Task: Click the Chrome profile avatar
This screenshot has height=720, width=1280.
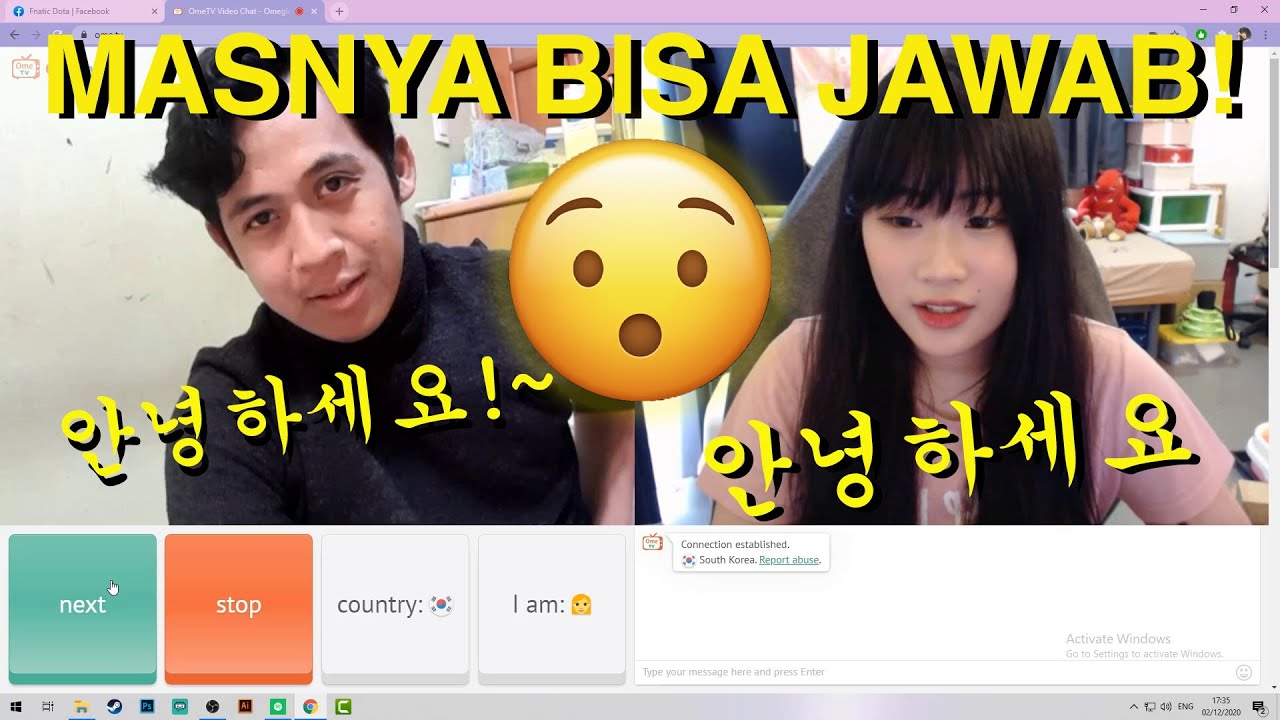Action: pyautogui.click(x=1244, y=34)
